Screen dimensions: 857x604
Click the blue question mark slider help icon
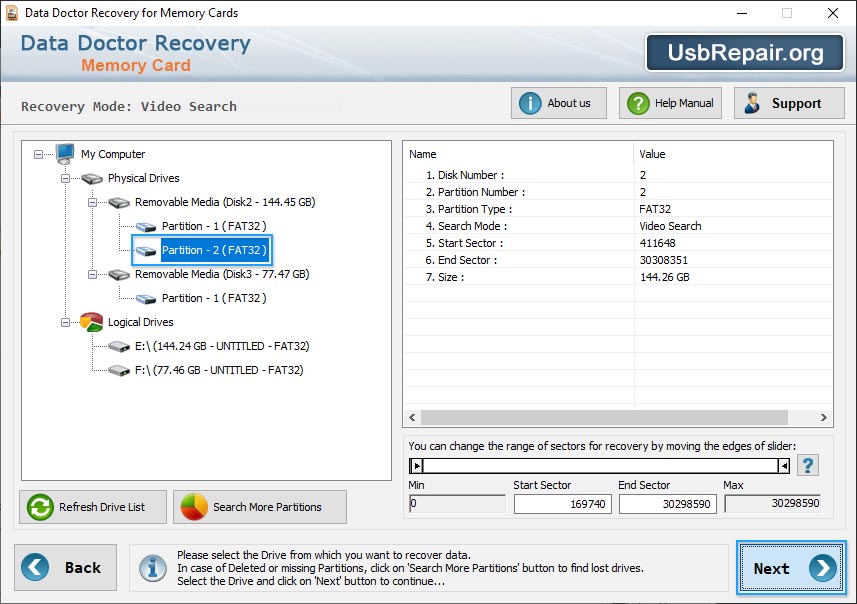tap(808, 466)
